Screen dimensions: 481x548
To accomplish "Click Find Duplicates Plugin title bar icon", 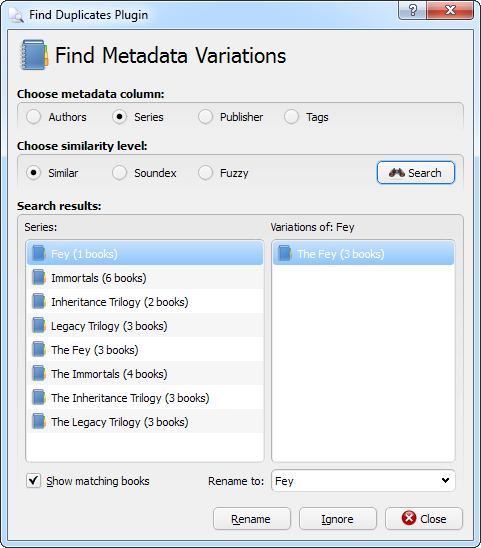I will 16,15.
